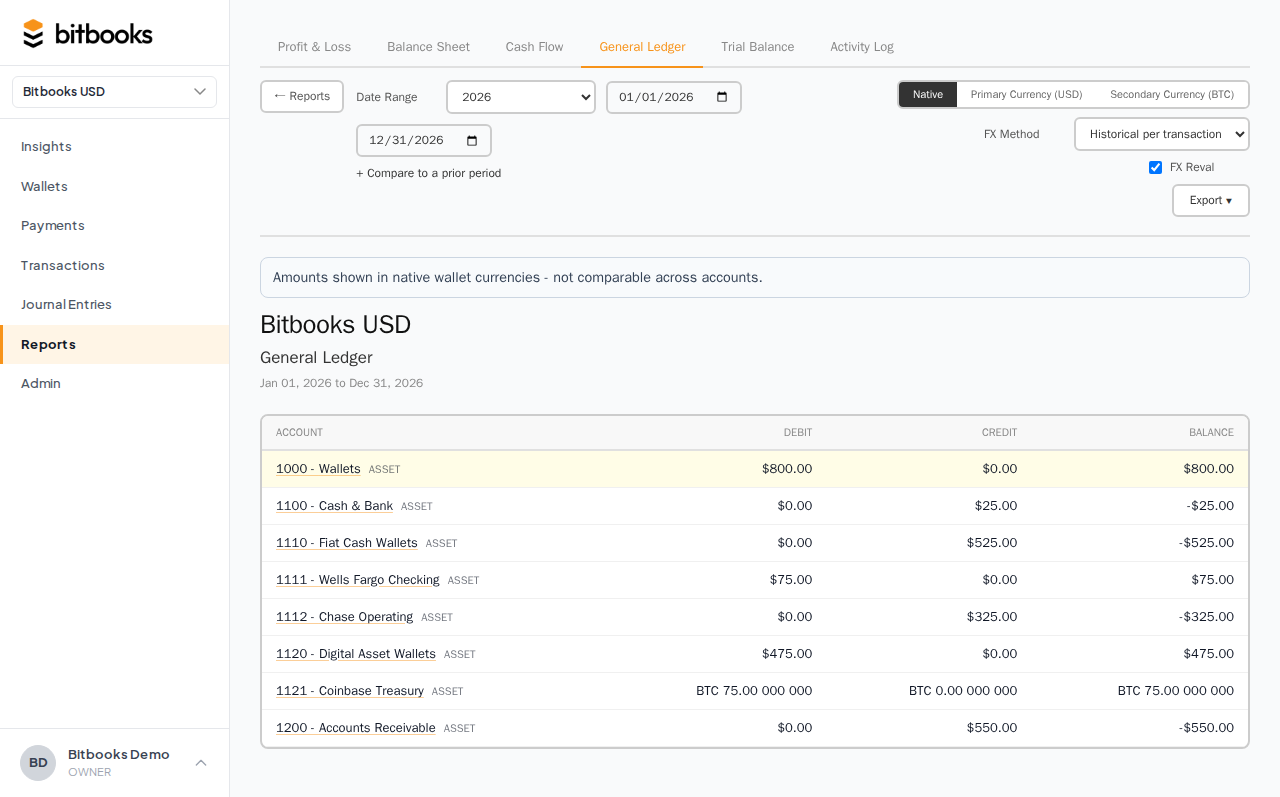This screenshot has height=797, width=1280.
Task: Click the $800.00 debit for Wallets
Action: (787, 469)
